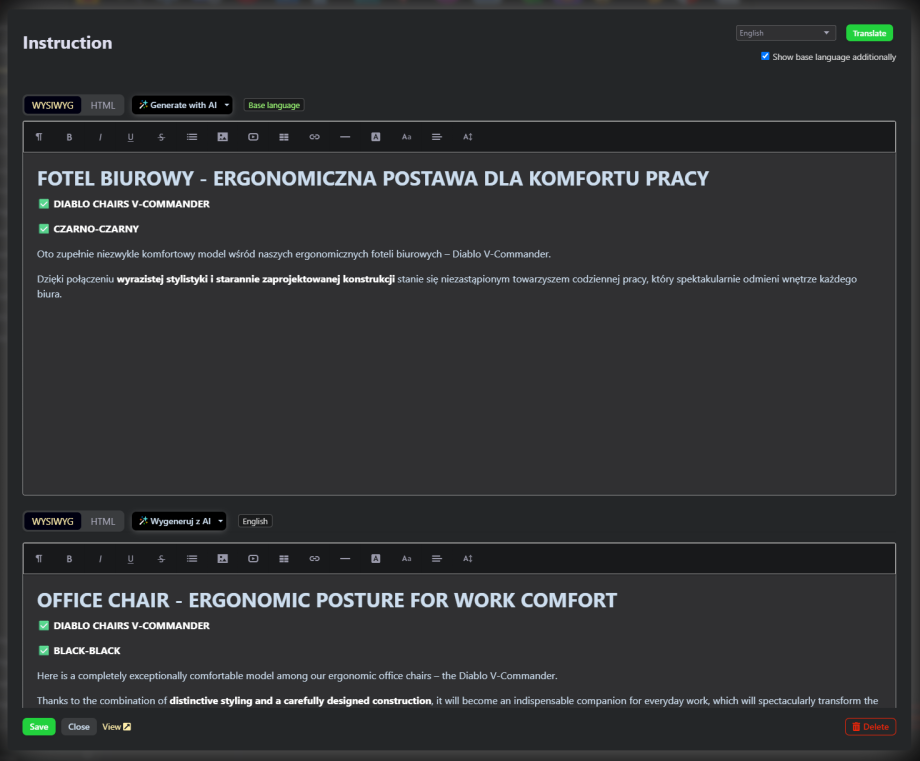The image size is (920, 761).
Task: Apply underline in the base language editor
Action: coord(130,137)
